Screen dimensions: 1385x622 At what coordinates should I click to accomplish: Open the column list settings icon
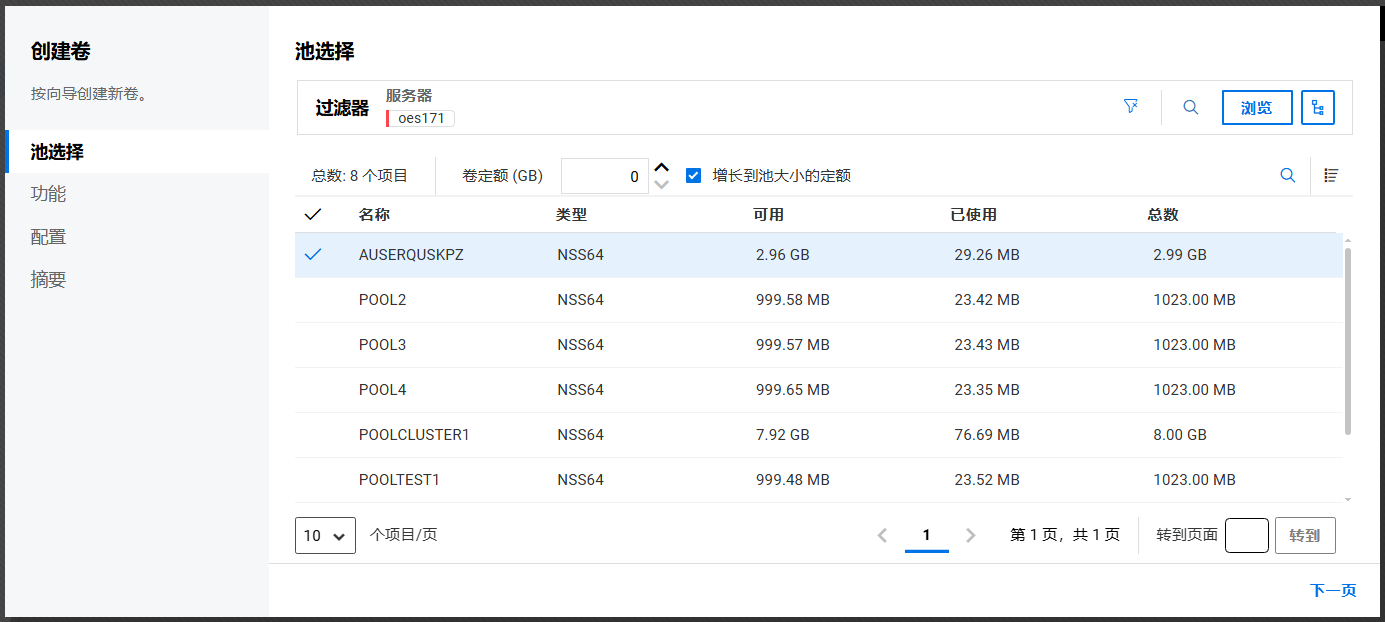(x=1331, y=175)
